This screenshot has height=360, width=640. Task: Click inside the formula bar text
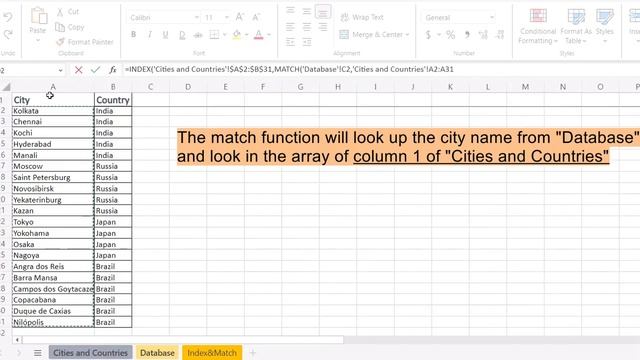[289, 69]
